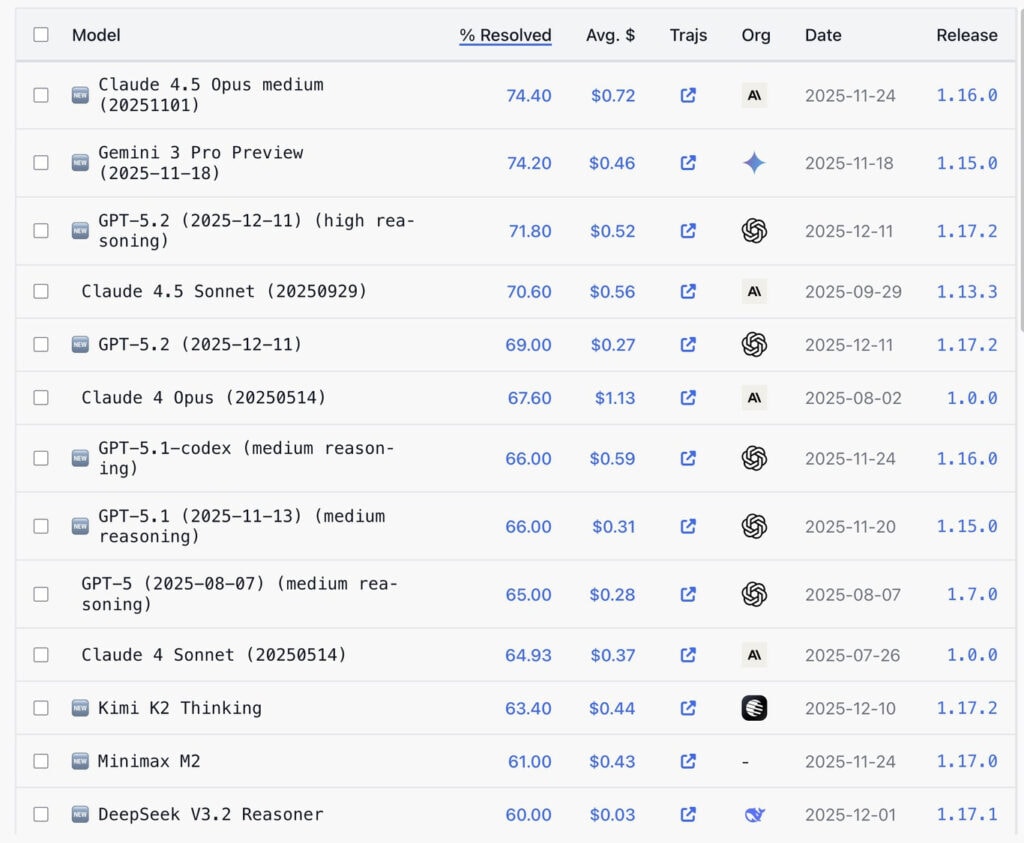
Task: Sort the table by % Resolved
Action: (505, 35)
